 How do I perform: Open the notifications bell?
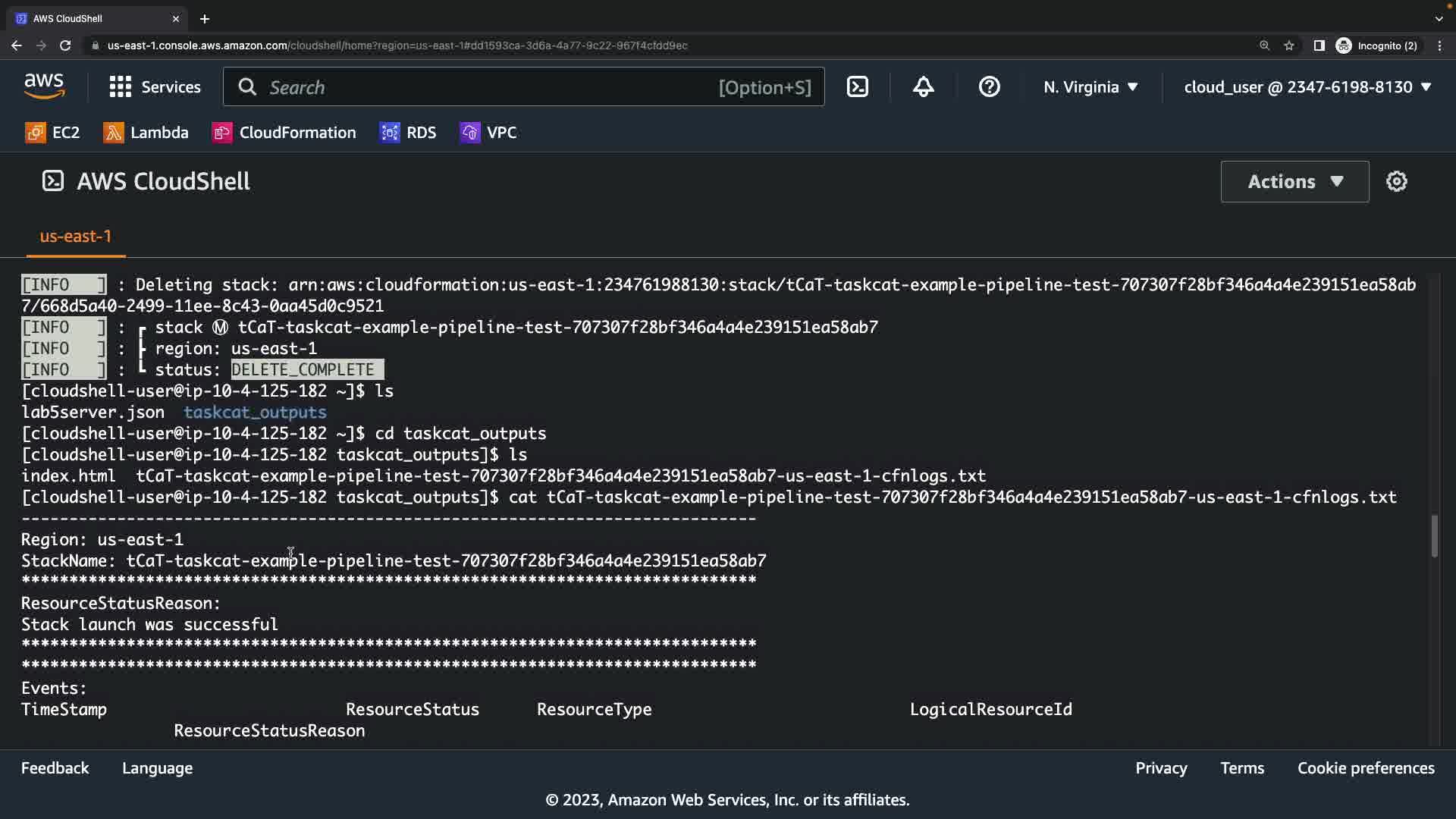tap(923, 87)
